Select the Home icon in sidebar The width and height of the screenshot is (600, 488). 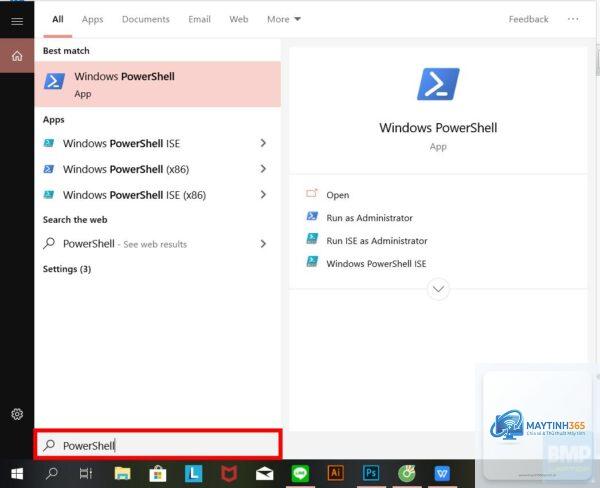pyautogui.click(x=17, y=56)
